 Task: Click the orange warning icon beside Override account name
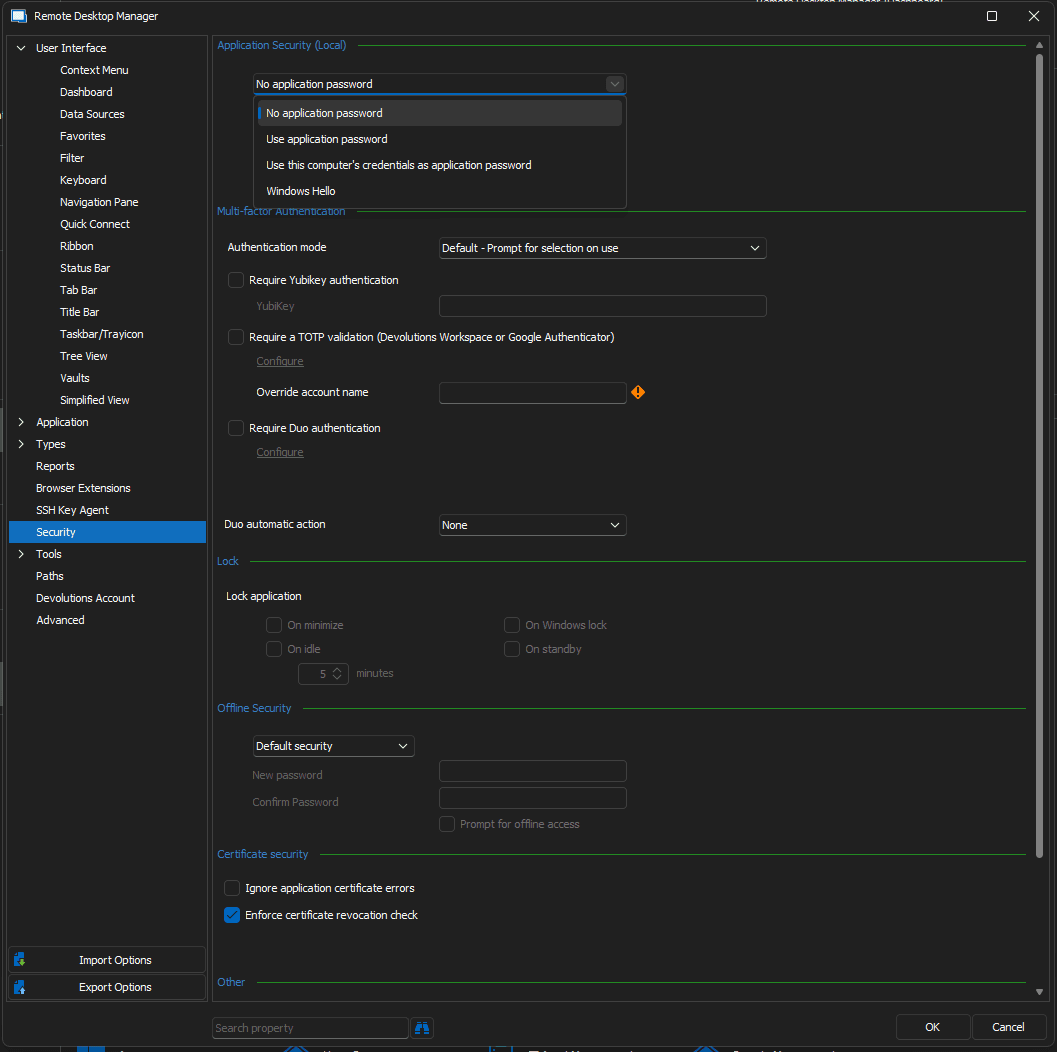click(638, 393)
